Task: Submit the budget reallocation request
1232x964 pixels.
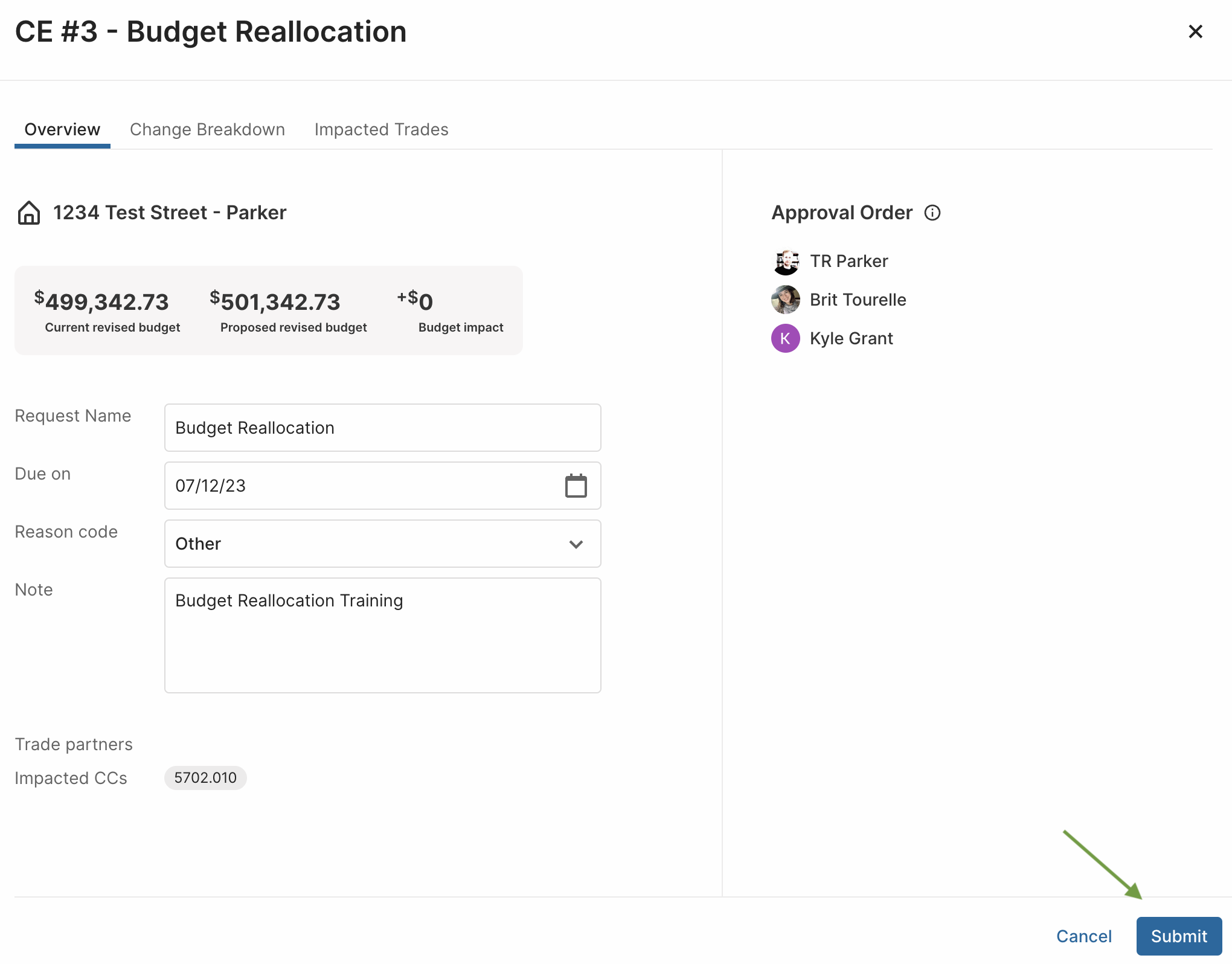Action: (x=1179, y=936)
